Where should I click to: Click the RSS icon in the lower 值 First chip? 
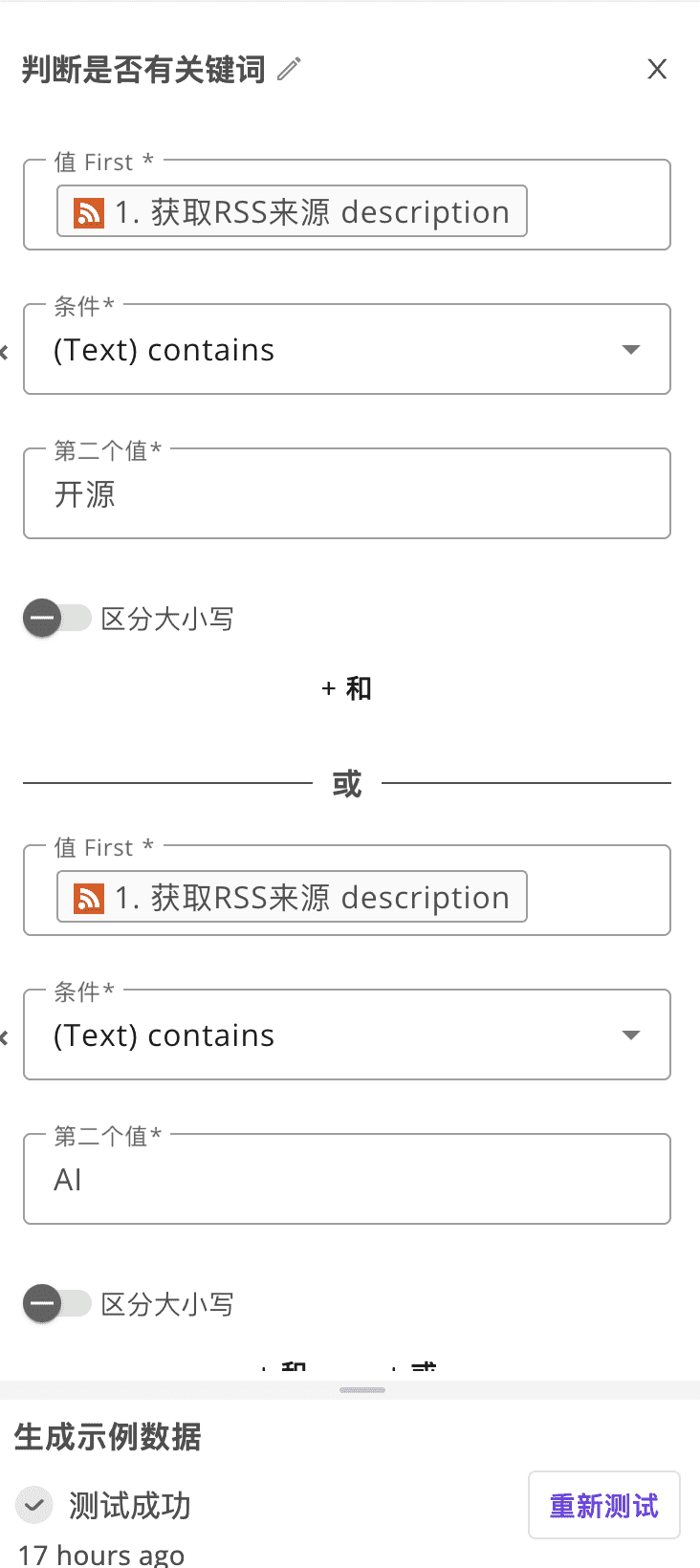click(89, 898)
